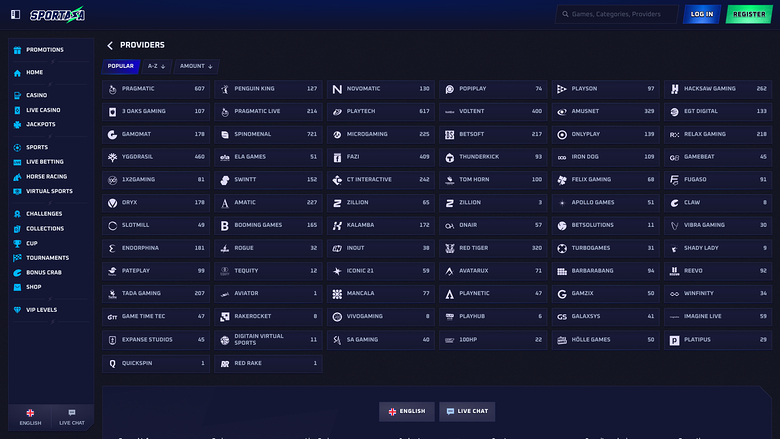Click the Booming Games B logo
This screenshot has width=780, height=439.
225,225
